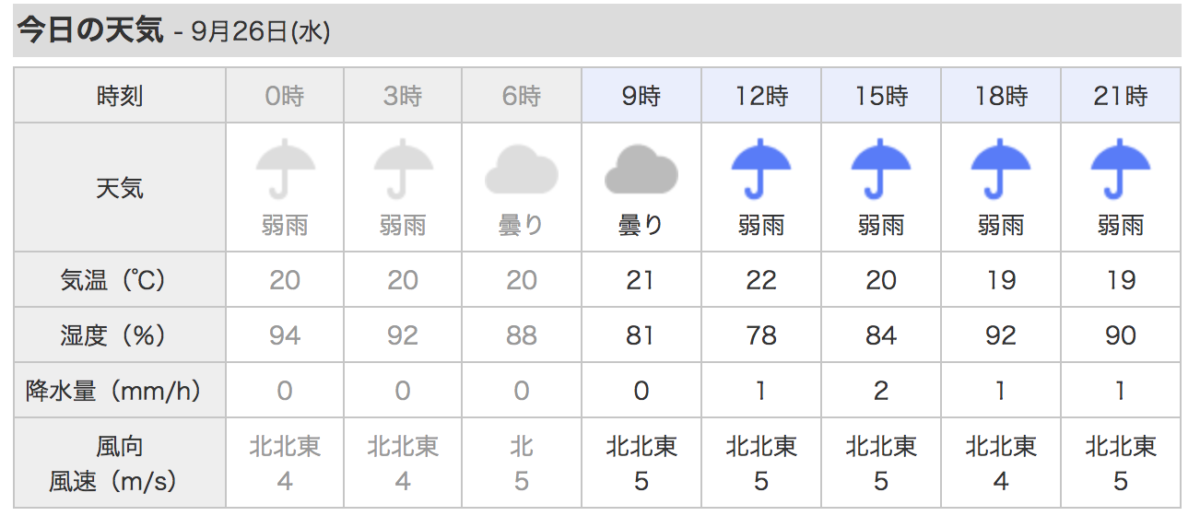Click the blue umbrella icon at 15時
Image resolution: width=1200 pixels, height=516 pixels.
(x=881, y=171)
